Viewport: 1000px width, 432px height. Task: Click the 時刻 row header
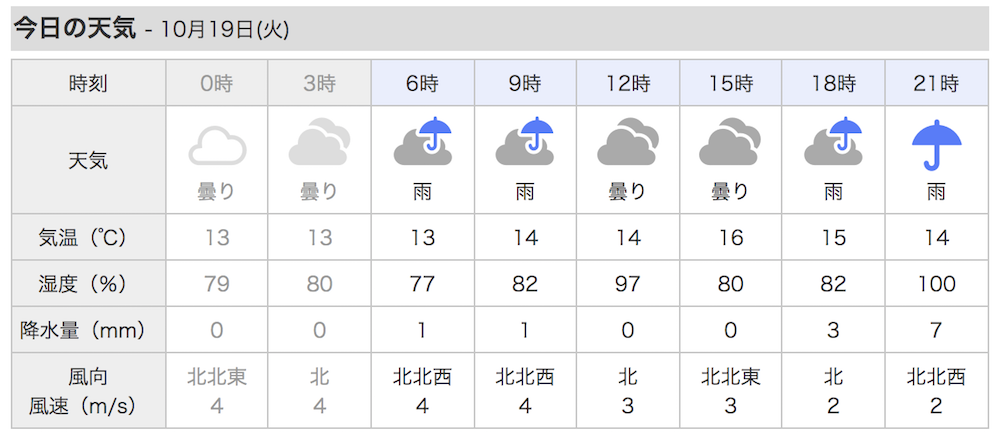tap(89, 83)
